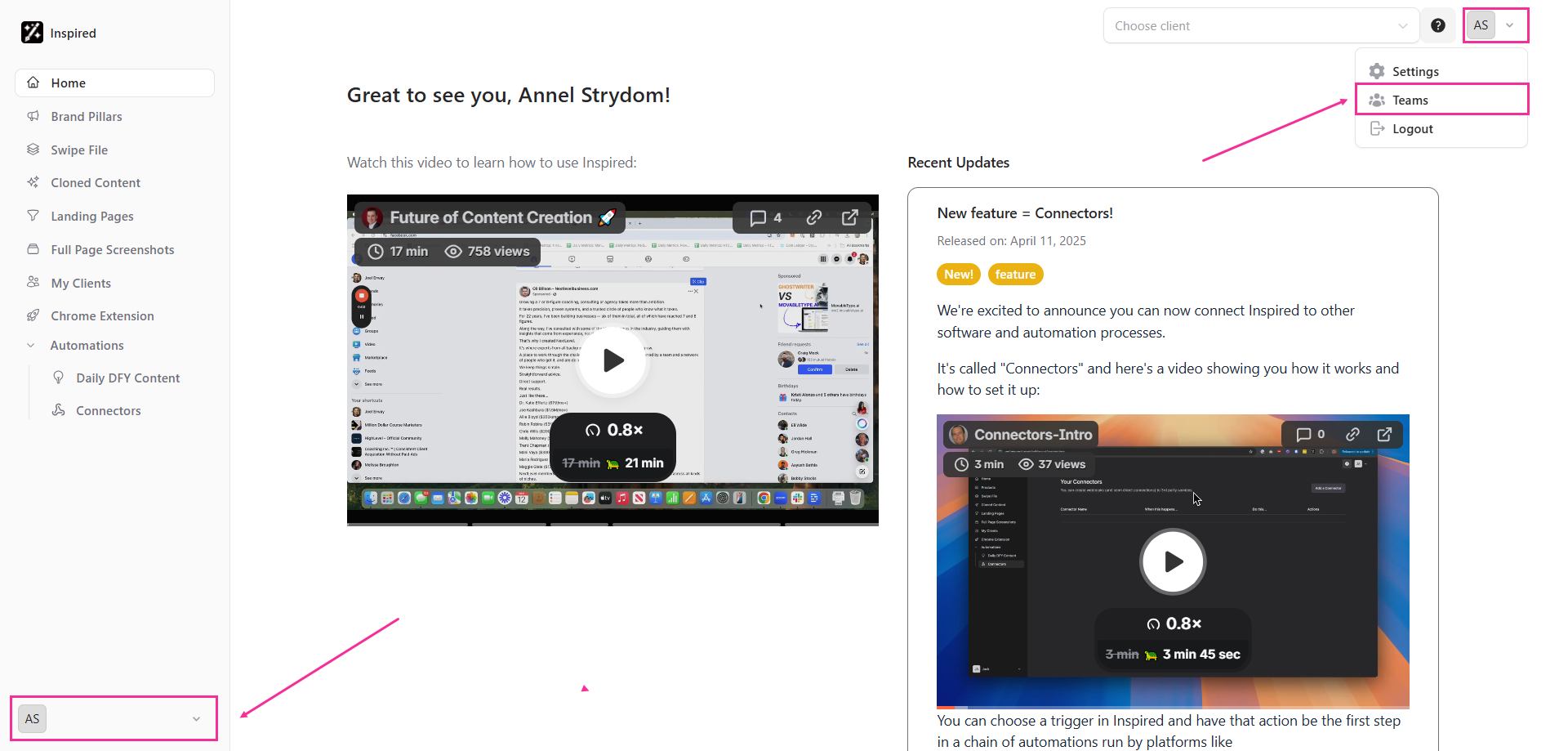Open comments on Future of Content Creation video
Screen dimensions: 1568x751
click(x=766, y=217)
